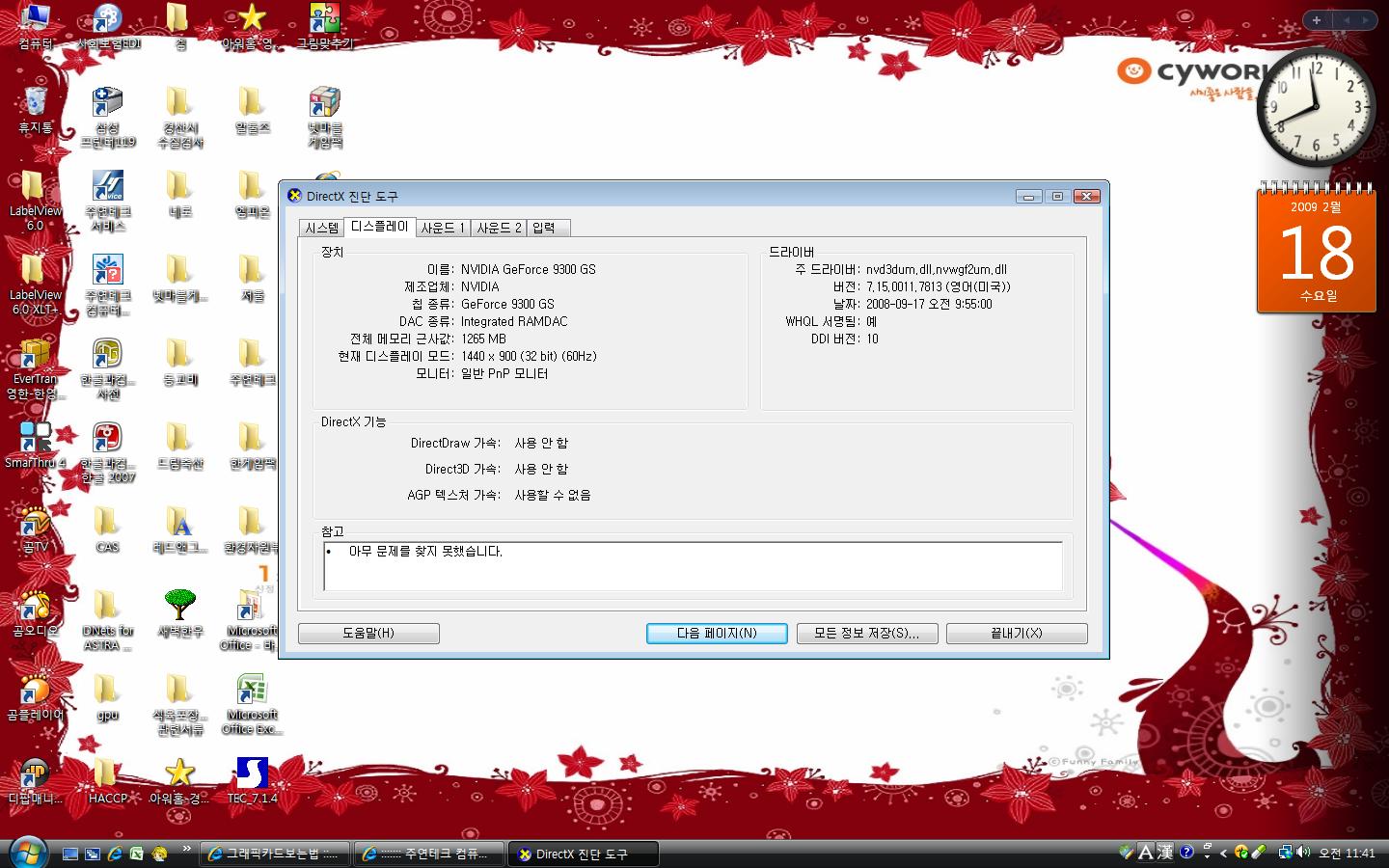Image resolution: width=1389 pixels, height=868 pixels.
Task: Exit with the 끝내기(X) button
Action: (x=1017, y=633)
